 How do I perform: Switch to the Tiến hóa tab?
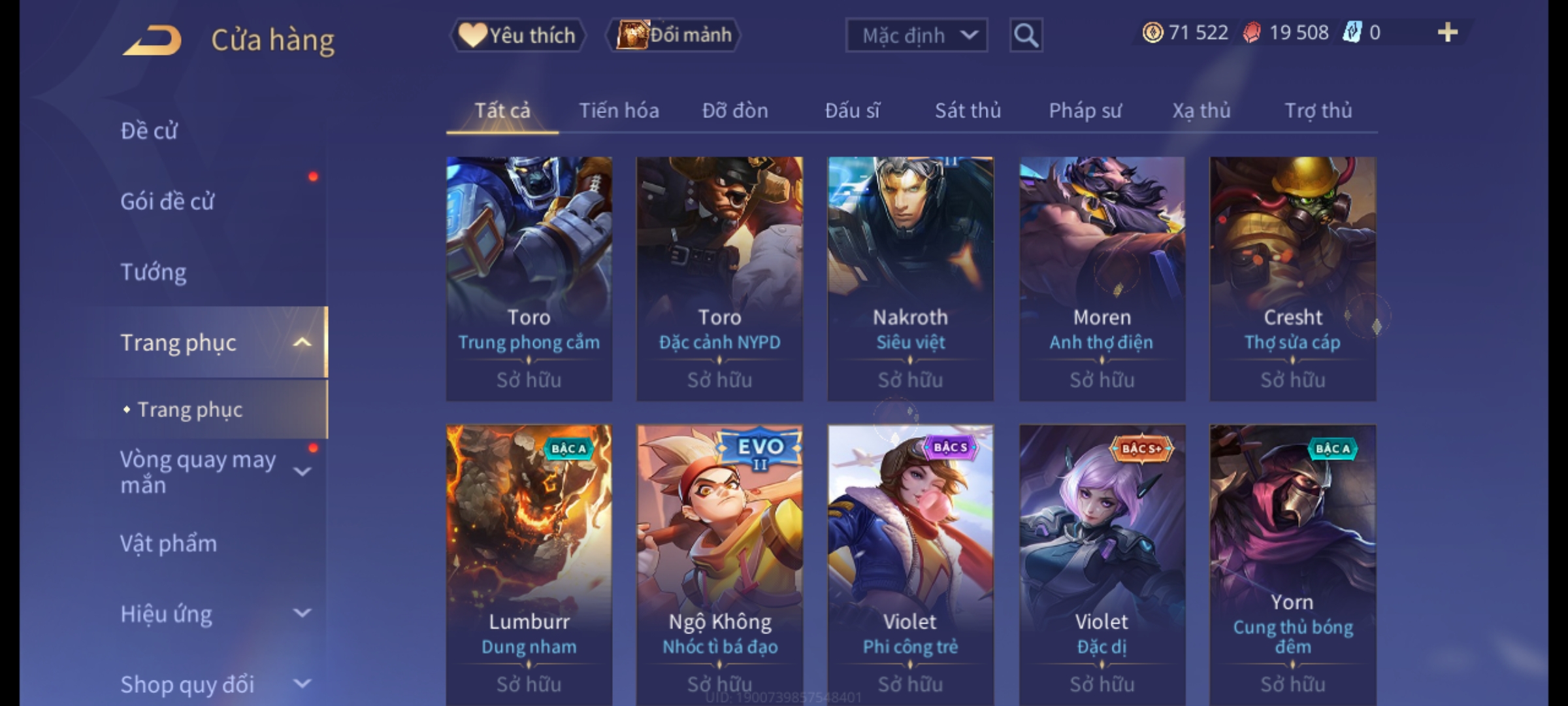click(619, 110)
